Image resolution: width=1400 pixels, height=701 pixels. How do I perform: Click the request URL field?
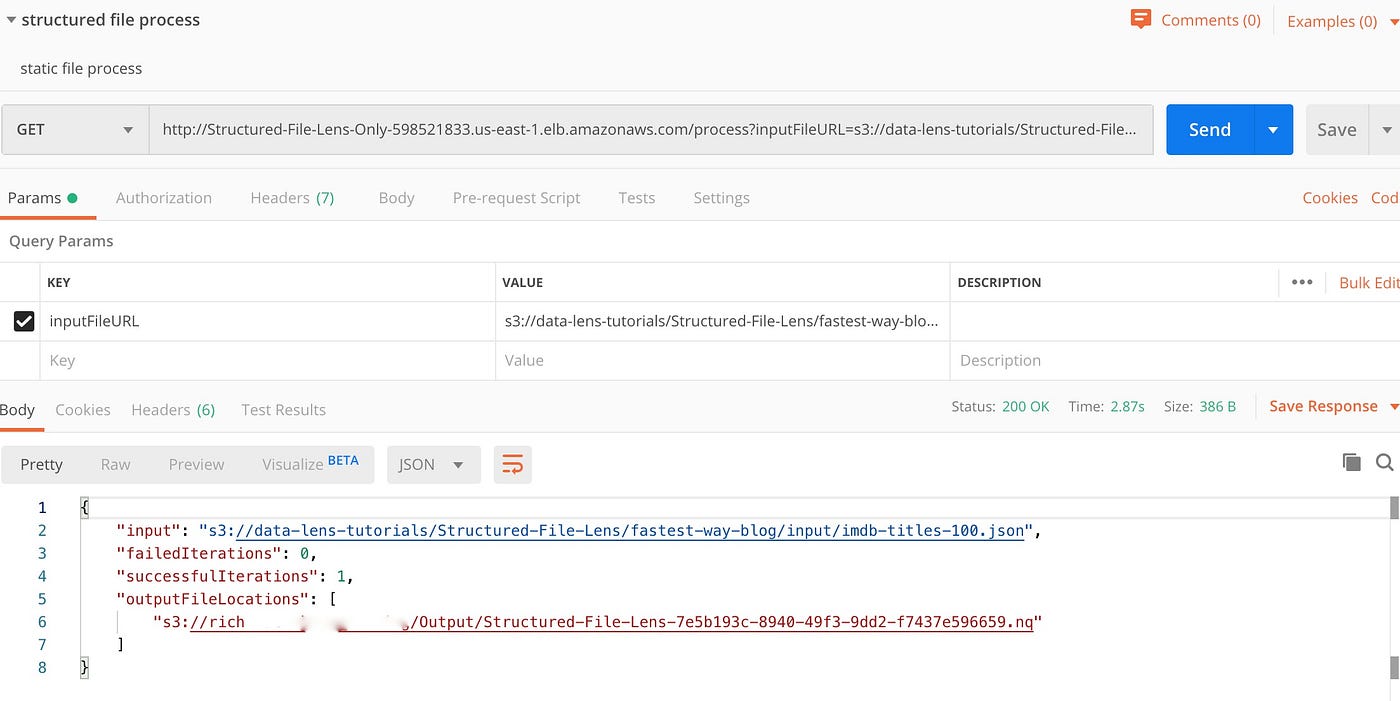651,130
